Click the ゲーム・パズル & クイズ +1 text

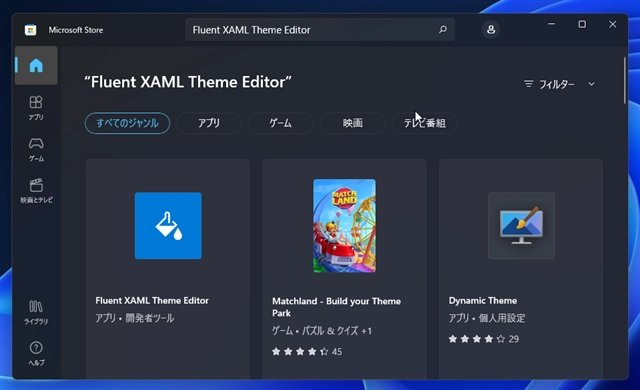[322, 330]
